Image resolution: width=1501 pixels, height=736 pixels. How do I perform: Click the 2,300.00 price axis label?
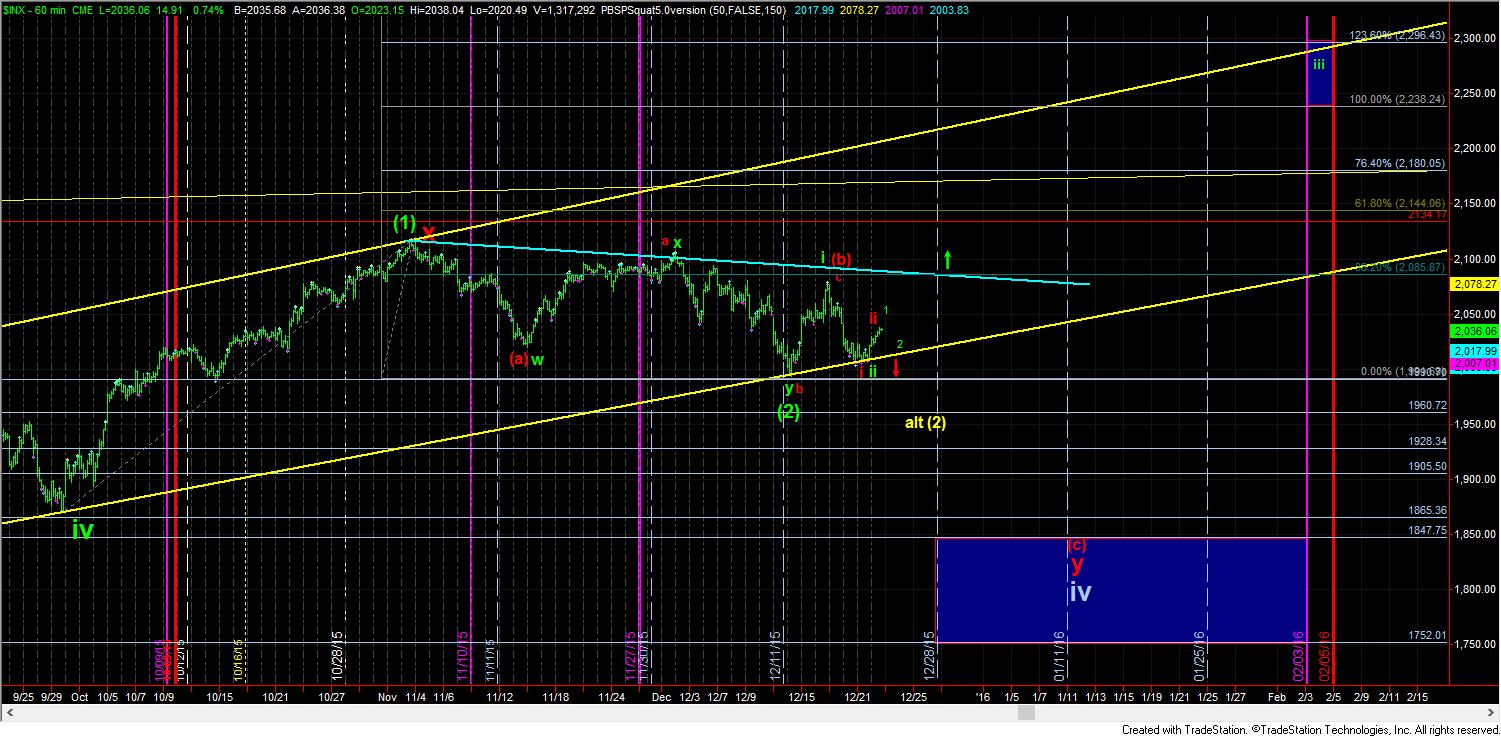[x=1473, y=38]
